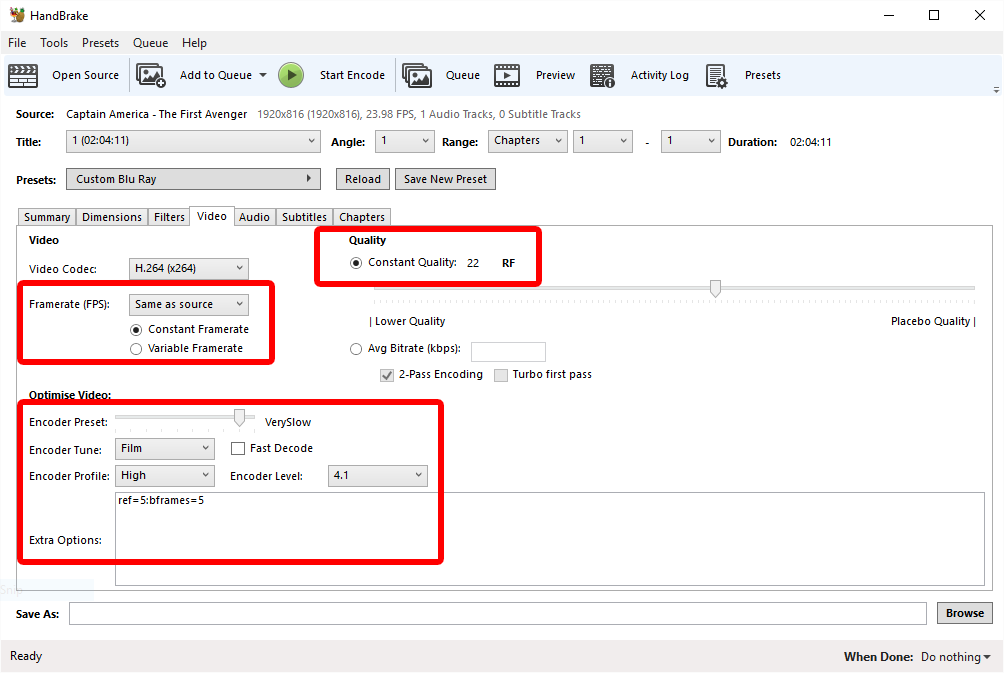Enable the Fast Decode checkbox
The height and width of the screenshot is (673, 1004).
[238, 448]
